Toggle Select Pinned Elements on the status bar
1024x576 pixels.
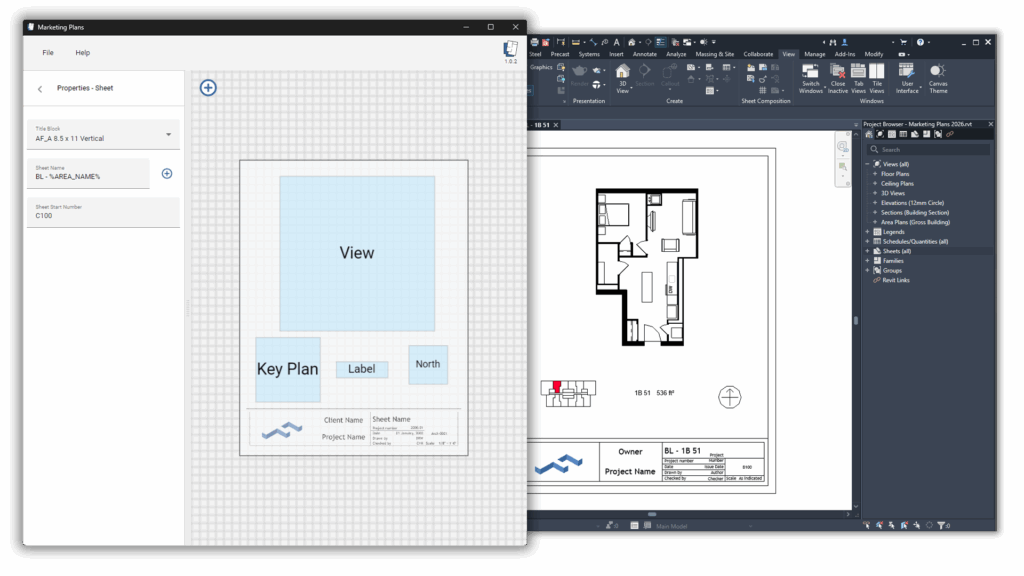[x=891, y=525]
